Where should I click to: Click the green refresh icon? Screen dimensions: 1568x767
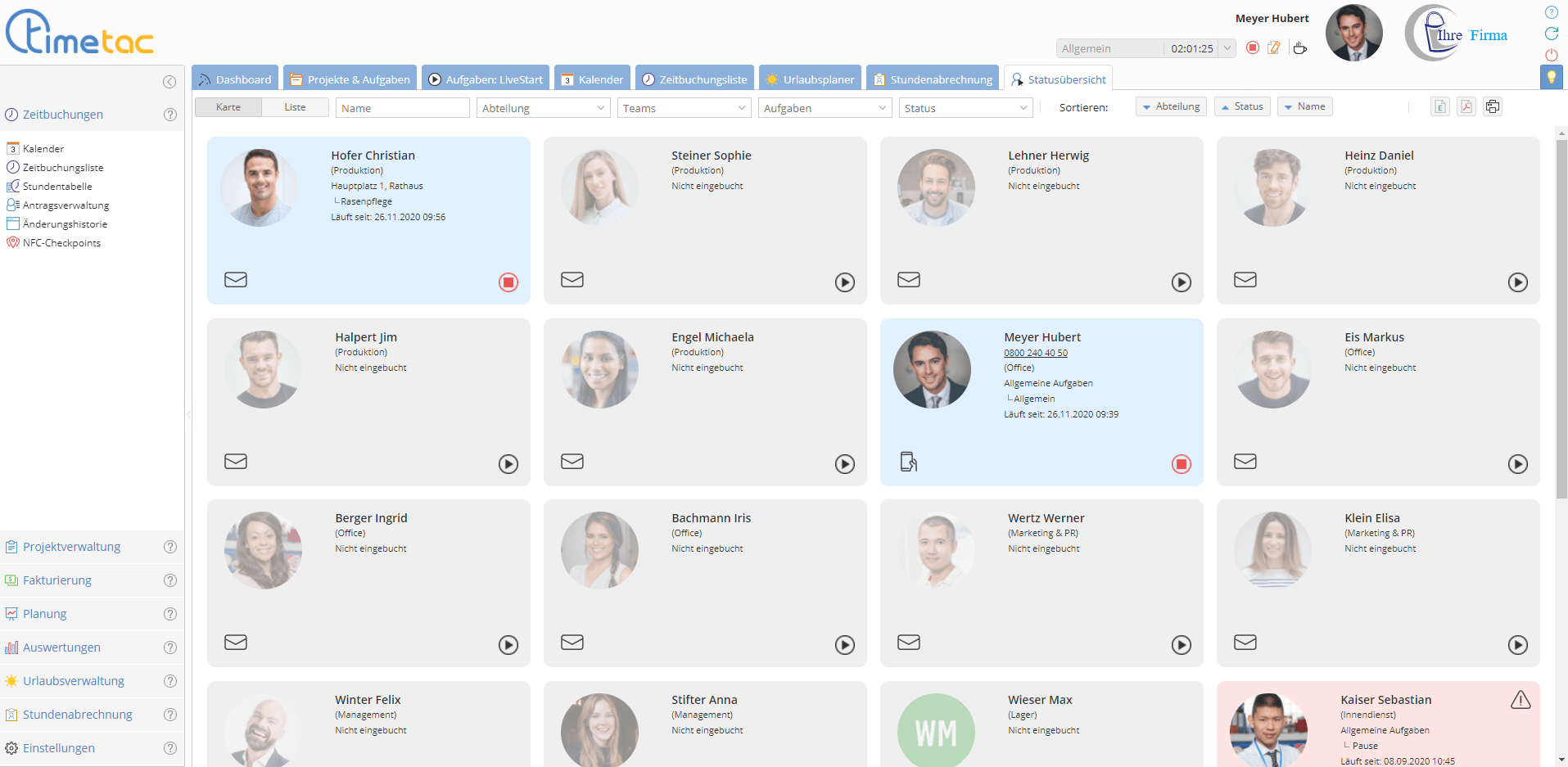(1551, 34)
